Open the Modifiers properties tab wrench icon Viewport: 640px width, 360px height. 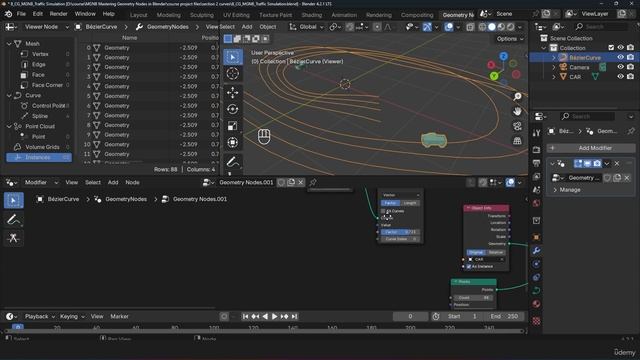pos(536,251)
